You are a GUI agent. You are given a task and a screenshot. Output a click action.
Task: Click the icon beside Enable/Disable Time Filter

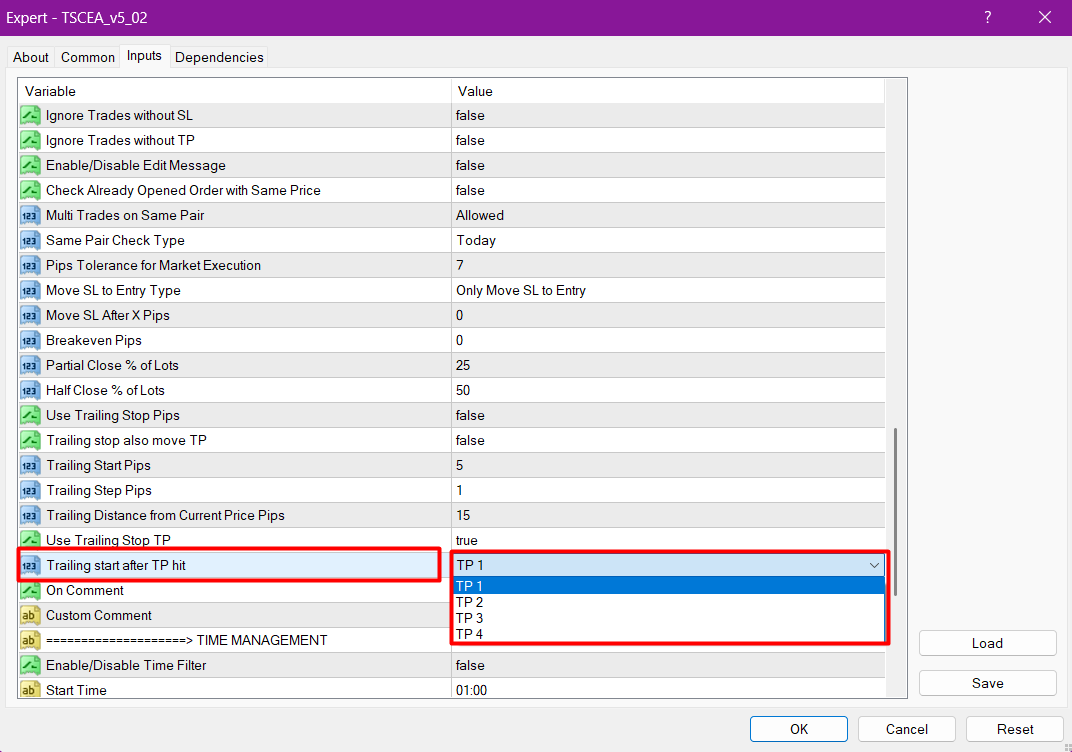pos(30,666)
